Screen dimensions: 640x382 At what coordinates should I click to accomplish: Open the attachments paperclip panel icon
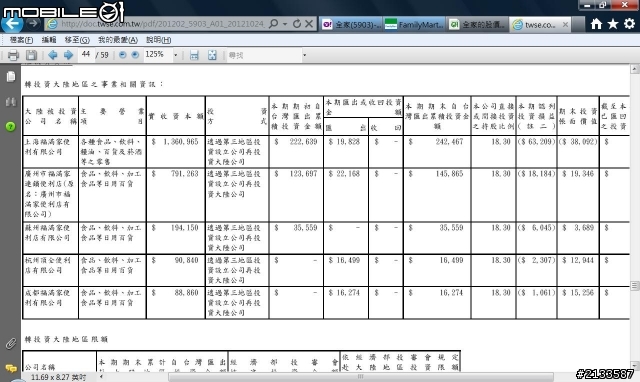pyautogui.click(x=11, y=344)
